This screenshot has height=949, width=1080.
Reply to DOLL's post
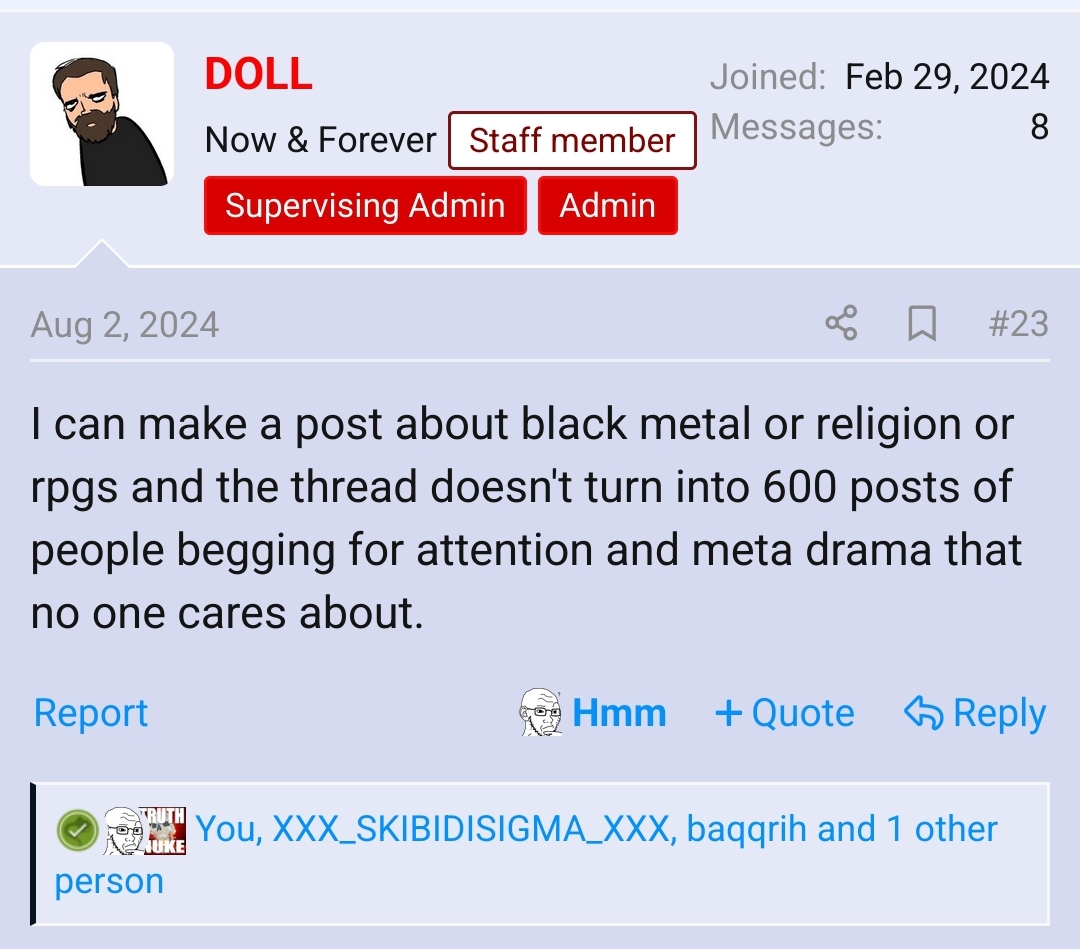(975, 712)
